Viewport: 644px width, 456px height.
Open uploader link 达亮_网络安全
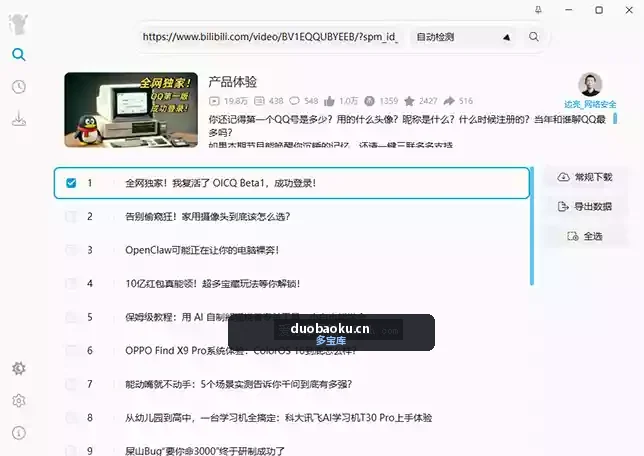point(590,104)
